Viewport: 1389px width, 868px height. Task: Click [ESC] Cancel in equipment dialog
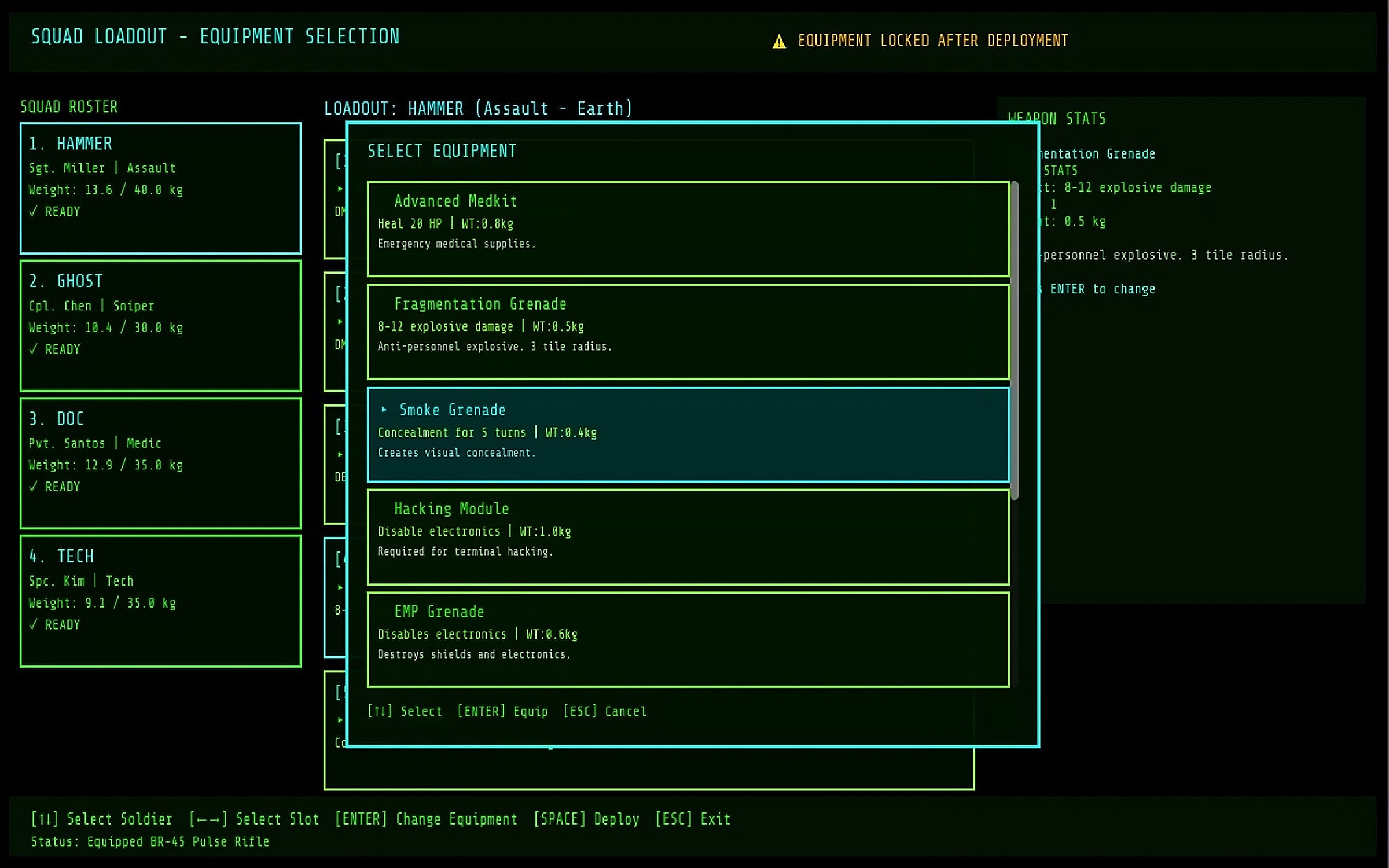pyautogui.click(x=605, y=711)
